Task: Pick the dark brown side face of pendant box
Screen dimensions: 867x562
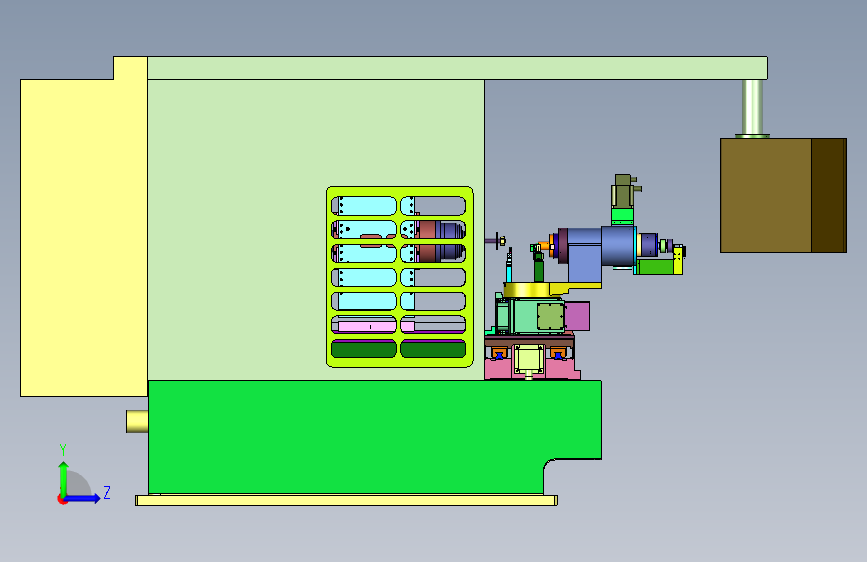Action: 829,195
